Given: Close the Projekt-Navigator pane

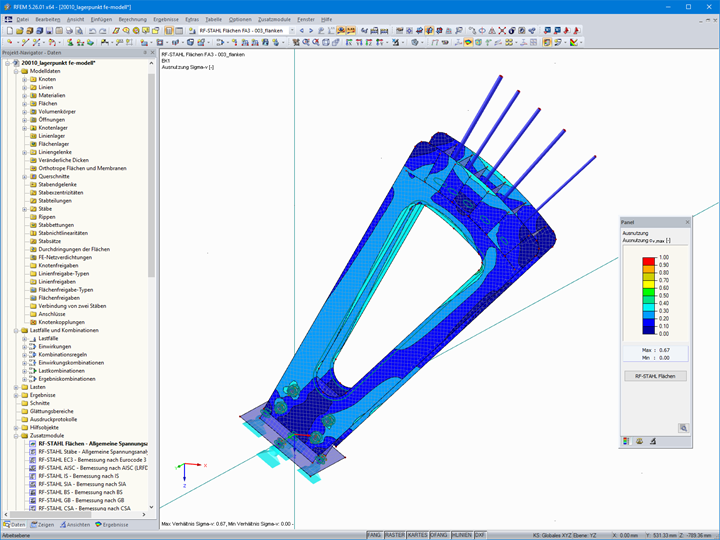Looking at the screenshot, I should point(152,53).
